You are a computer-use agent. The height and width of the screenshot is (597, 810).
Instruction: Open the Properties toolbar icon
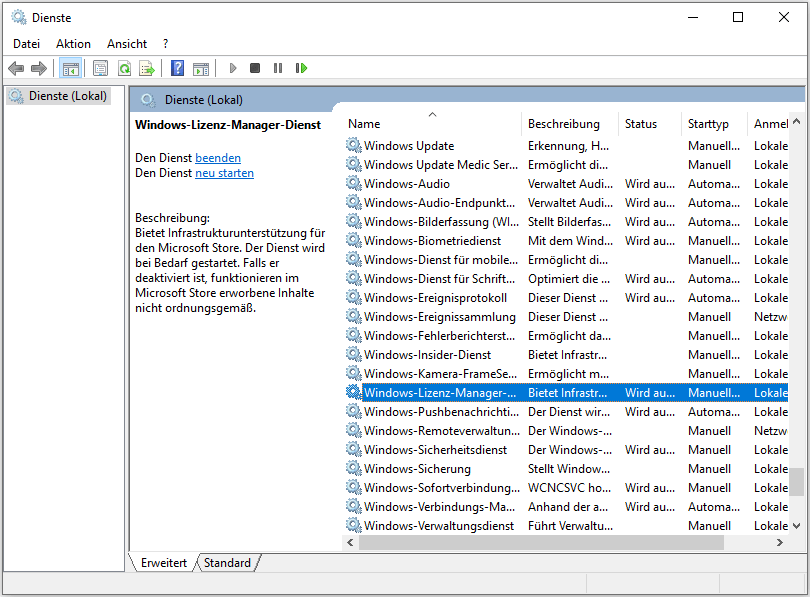coord(100,68)
